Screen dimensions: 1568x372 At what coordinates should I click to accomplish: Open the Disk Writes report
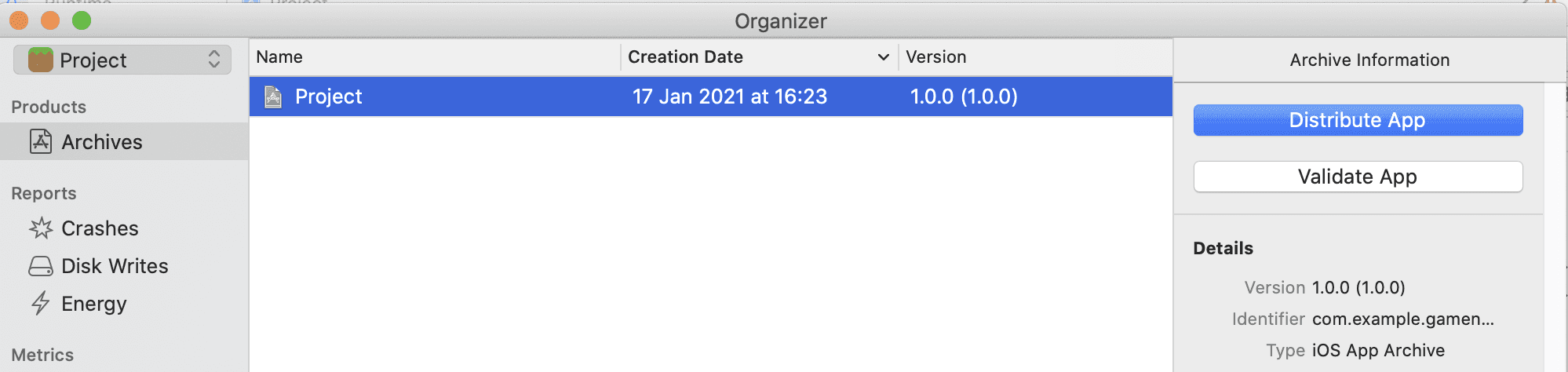pos(115,266)
